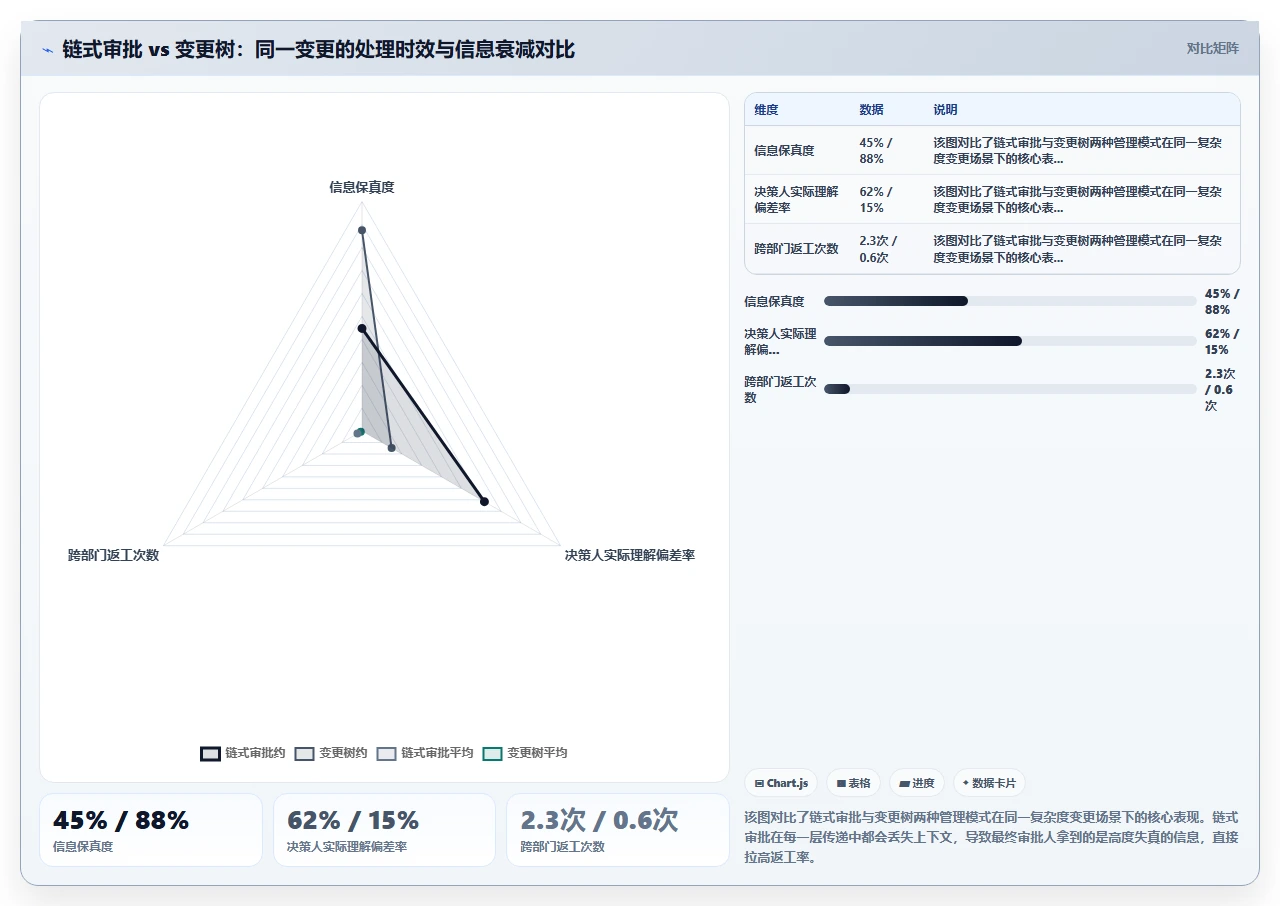Select the 跨部门返工次数 cell in the table
The height and width of the screenshot is (906, 1280).
click(796, 248)
